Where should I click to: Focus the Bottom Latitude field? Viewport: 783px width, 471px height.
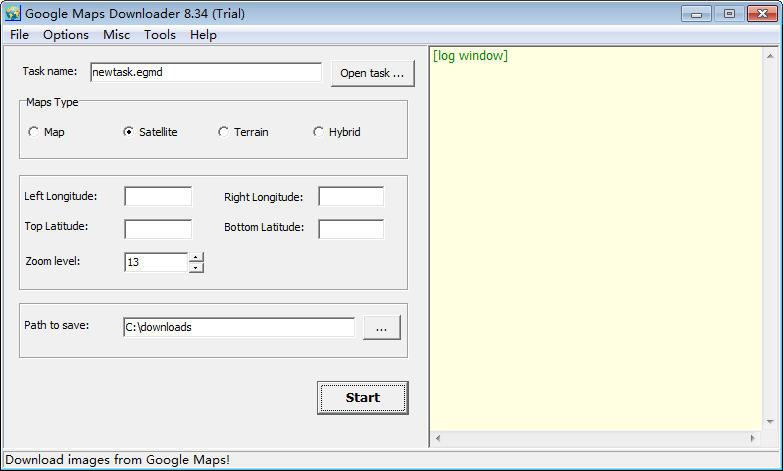click(x=351, y=229)
